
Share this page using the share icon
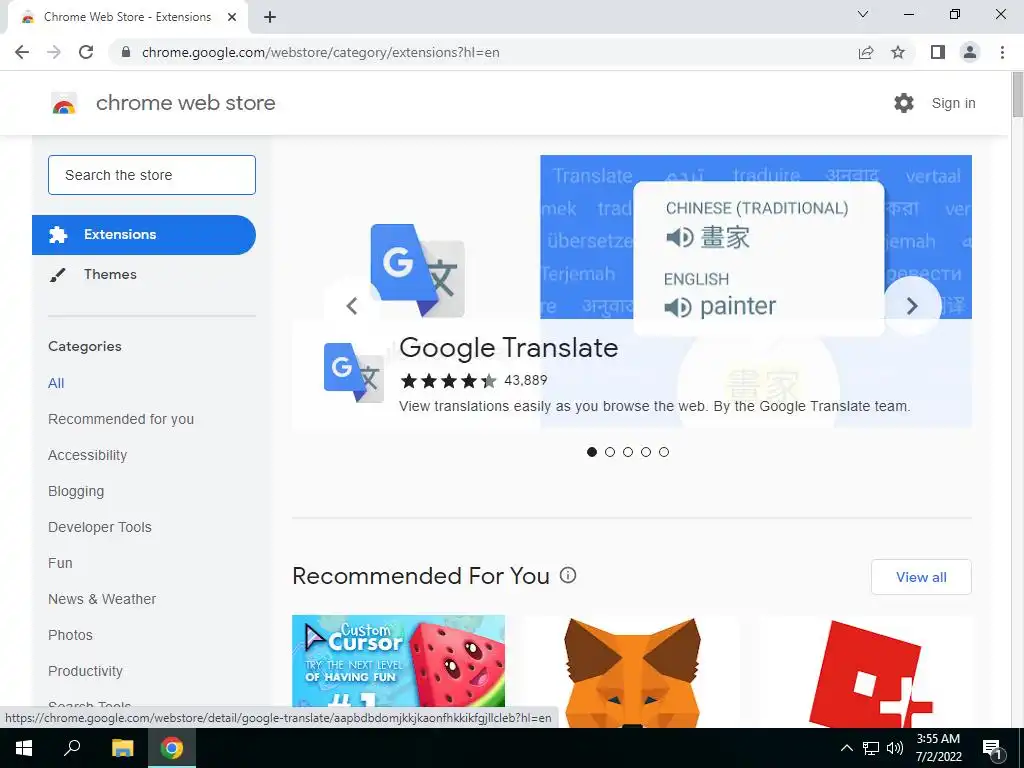[866, 52]
